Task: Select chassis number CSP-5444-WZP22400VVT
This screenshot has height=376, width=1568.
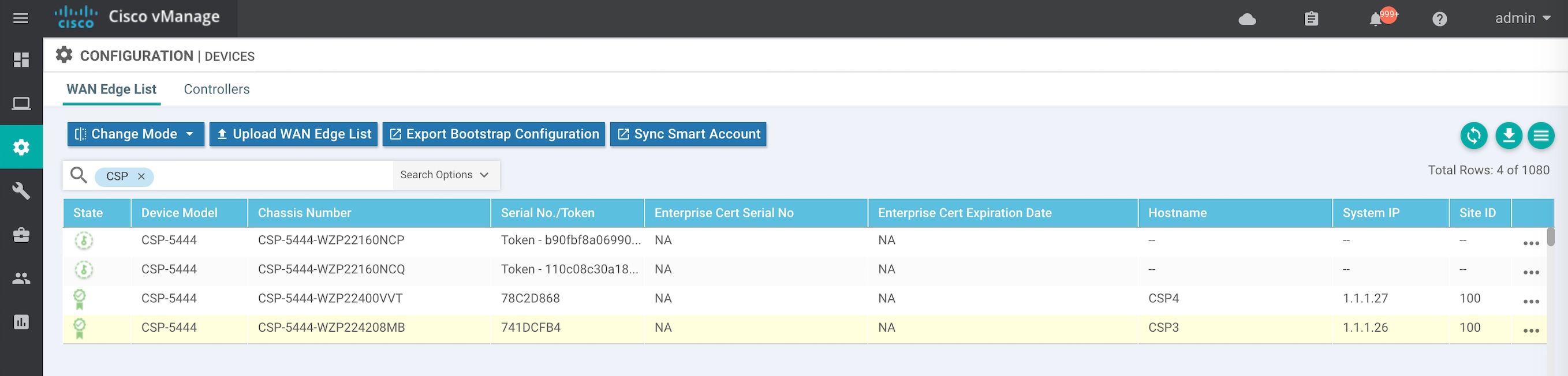Action: [x=330, y=299]
